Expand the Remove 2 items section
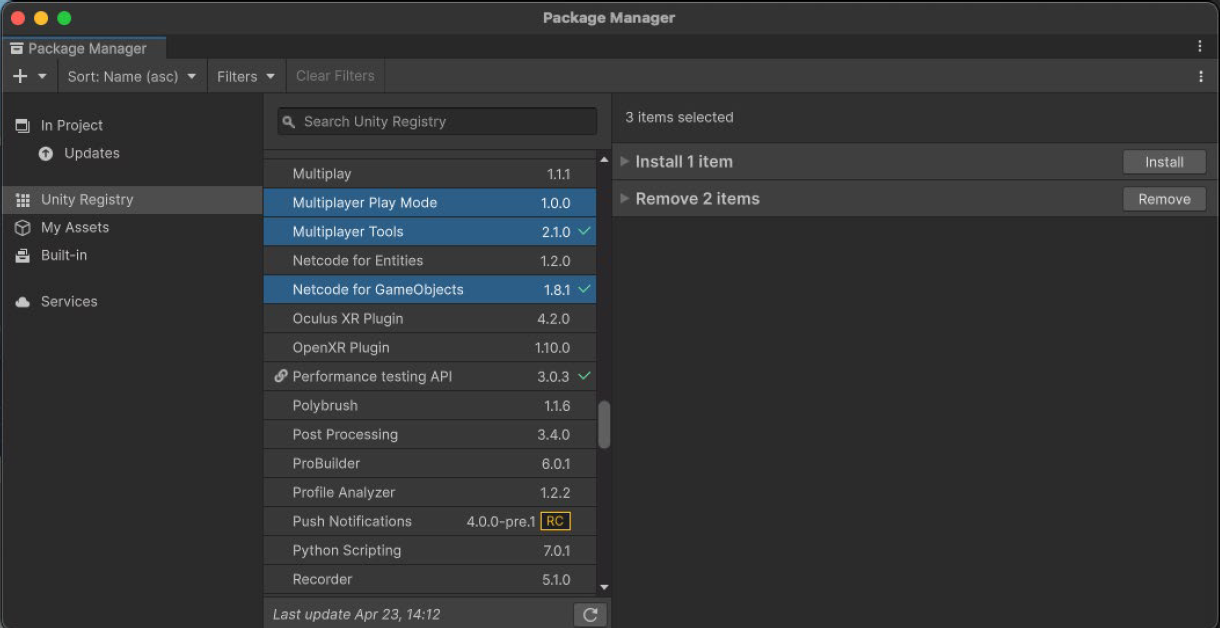This screenshot has height=628, width=1223. pyautogui.click(x=625, y=198)
